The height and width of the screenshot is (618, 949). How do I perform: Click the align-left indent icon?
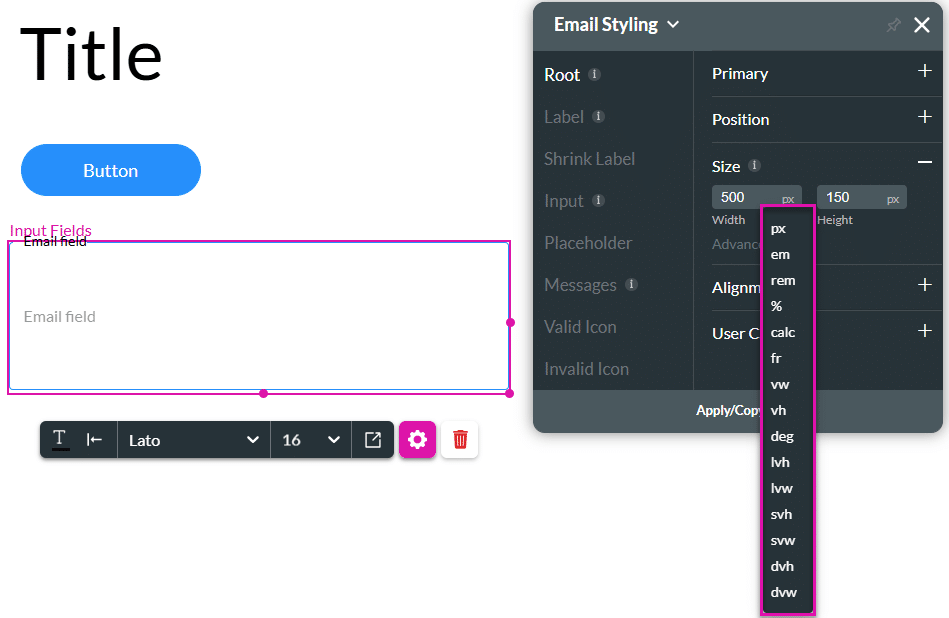coord(94,439)
